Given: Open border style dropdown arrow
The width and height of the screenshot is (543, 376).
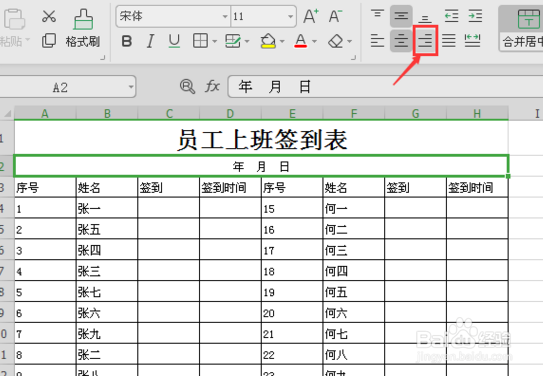Looking at the screenshot, I should coord(214,42).
